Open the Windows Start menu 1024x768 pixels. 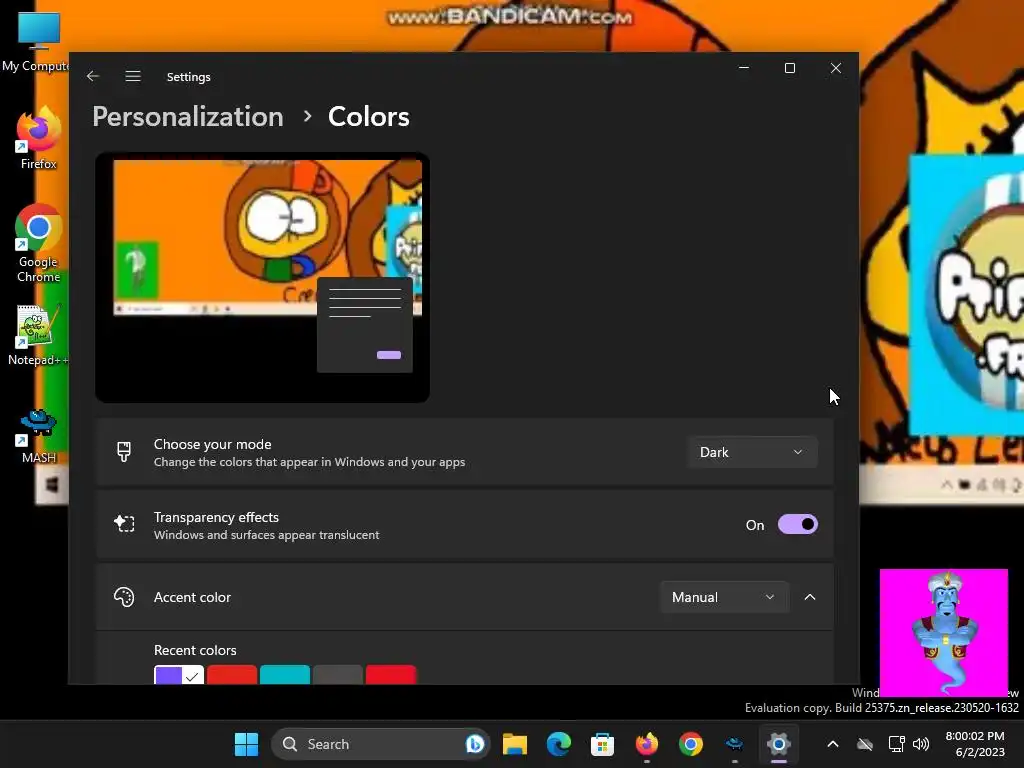tap(246, 744)
